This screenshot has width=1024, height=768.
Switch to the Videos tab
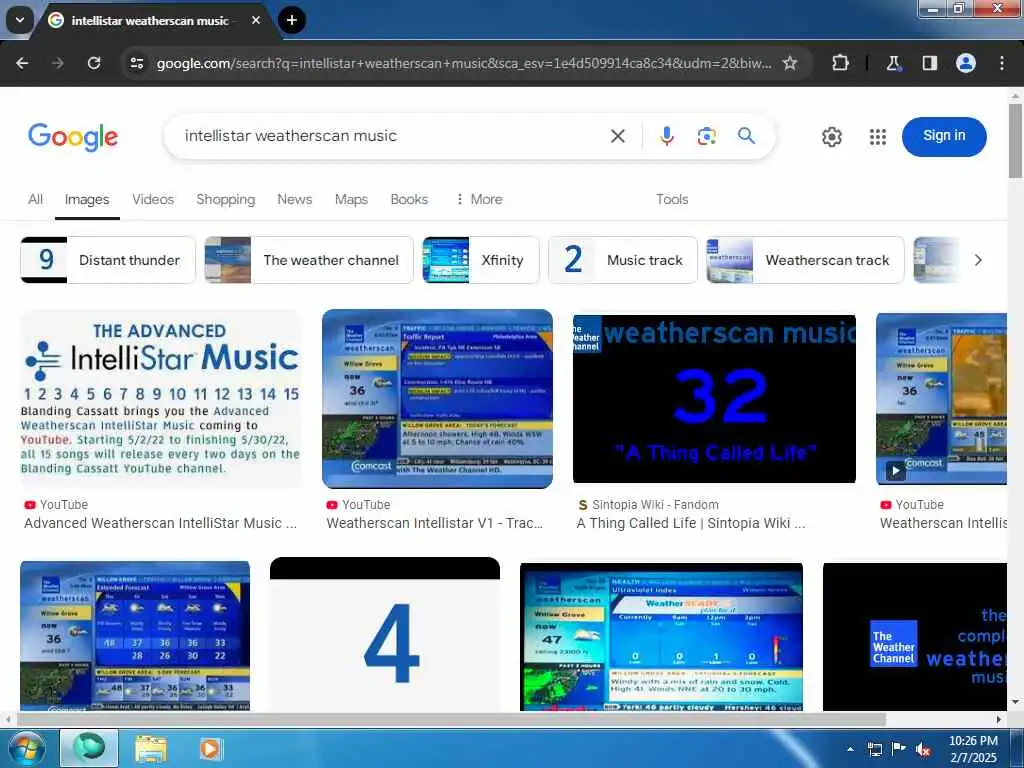click(153, 199)
